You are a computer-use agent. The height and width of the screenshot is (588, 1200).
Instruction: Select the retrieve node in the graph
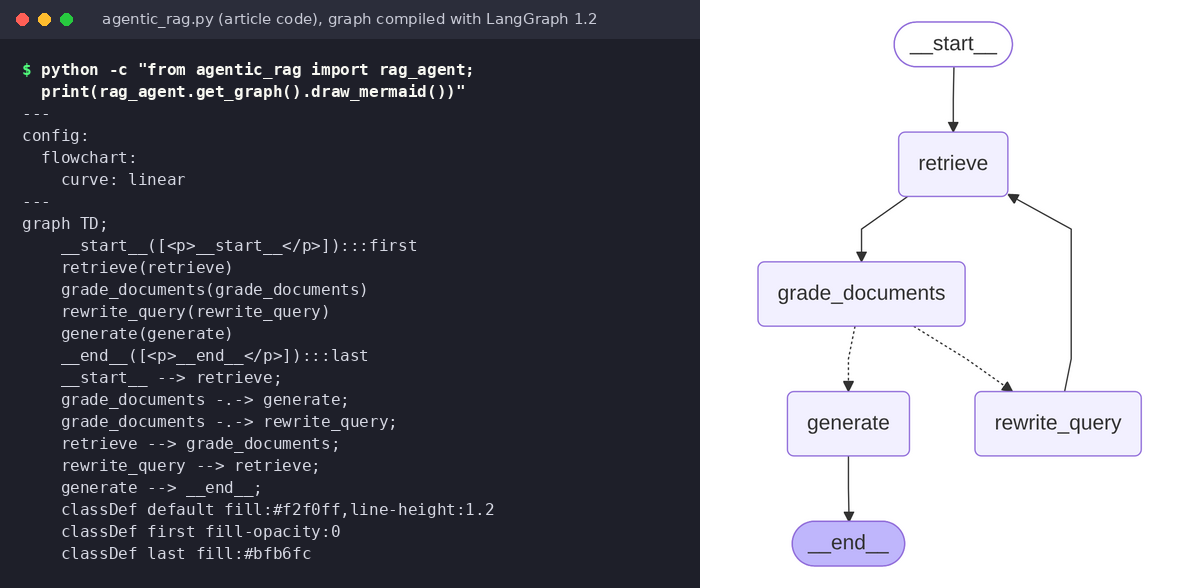953,164
